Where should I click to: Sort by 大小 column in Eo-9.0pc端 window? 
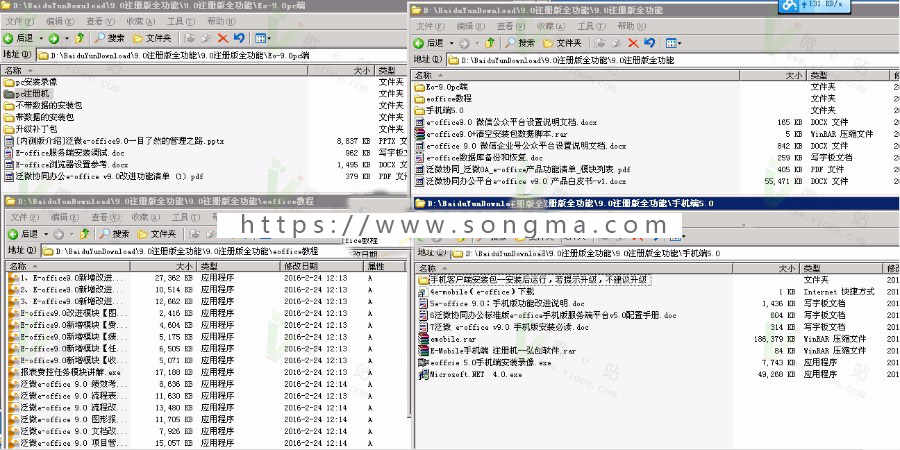341,70
